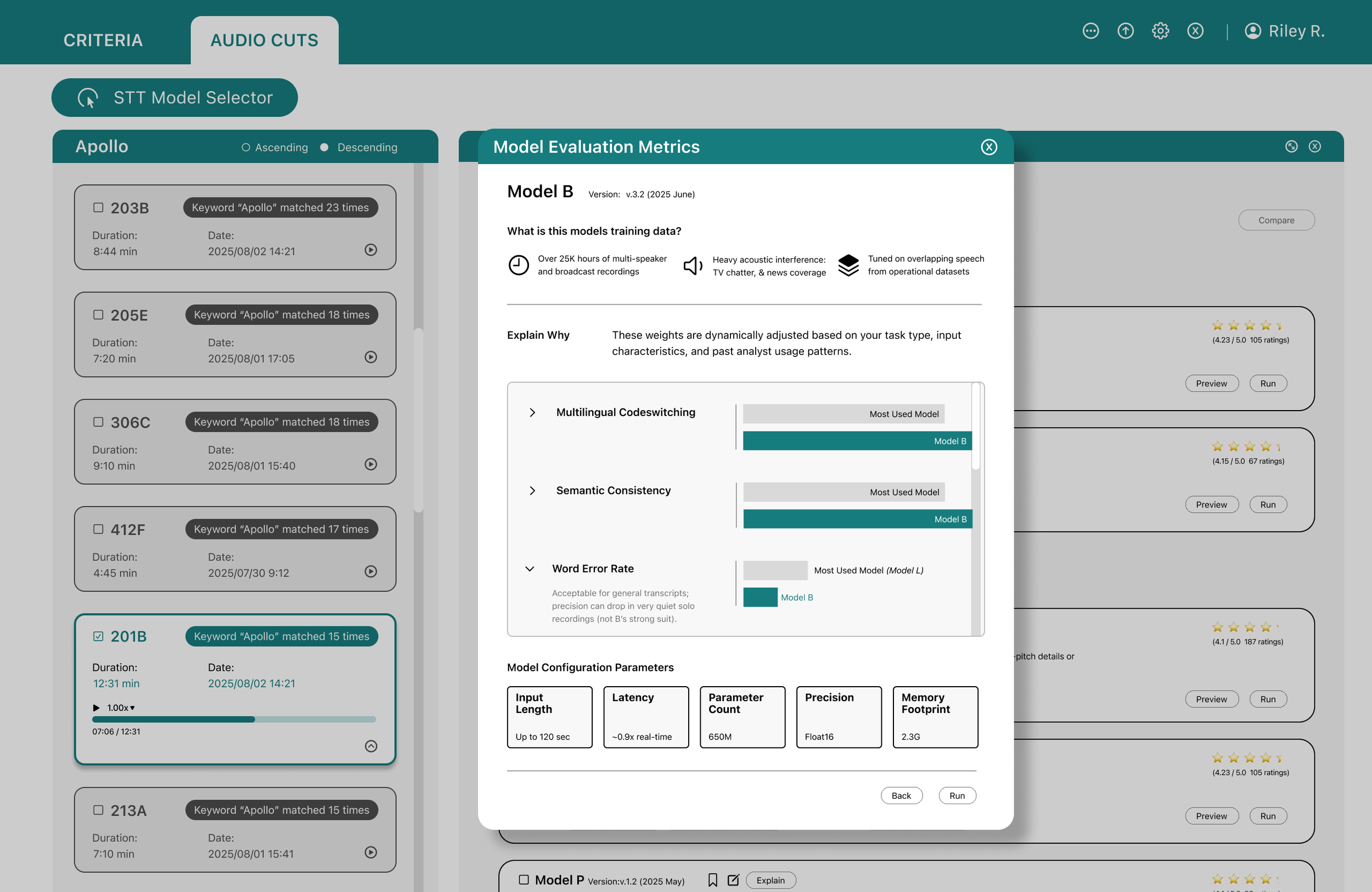Select the AUDIO CUTS tab

coord(264,40)
